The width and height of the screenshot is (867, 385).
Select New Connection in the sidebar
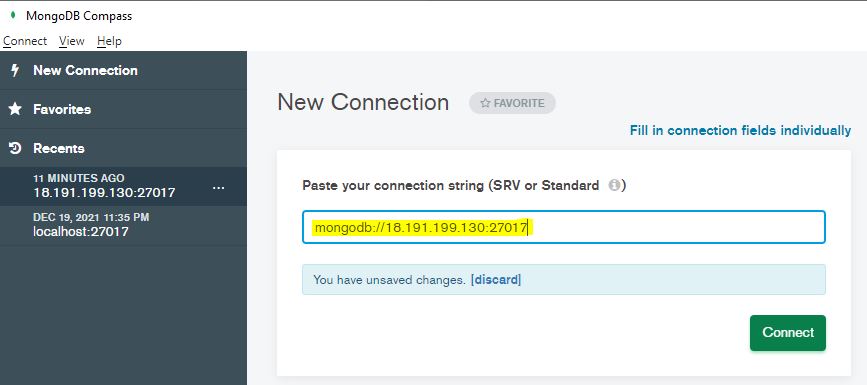point(123,70)
